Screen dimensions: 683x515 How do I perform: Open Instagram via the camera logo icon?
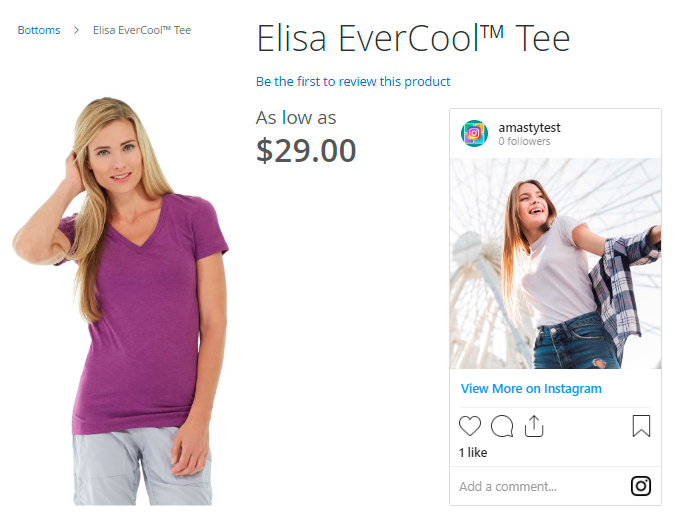[641, 486]
